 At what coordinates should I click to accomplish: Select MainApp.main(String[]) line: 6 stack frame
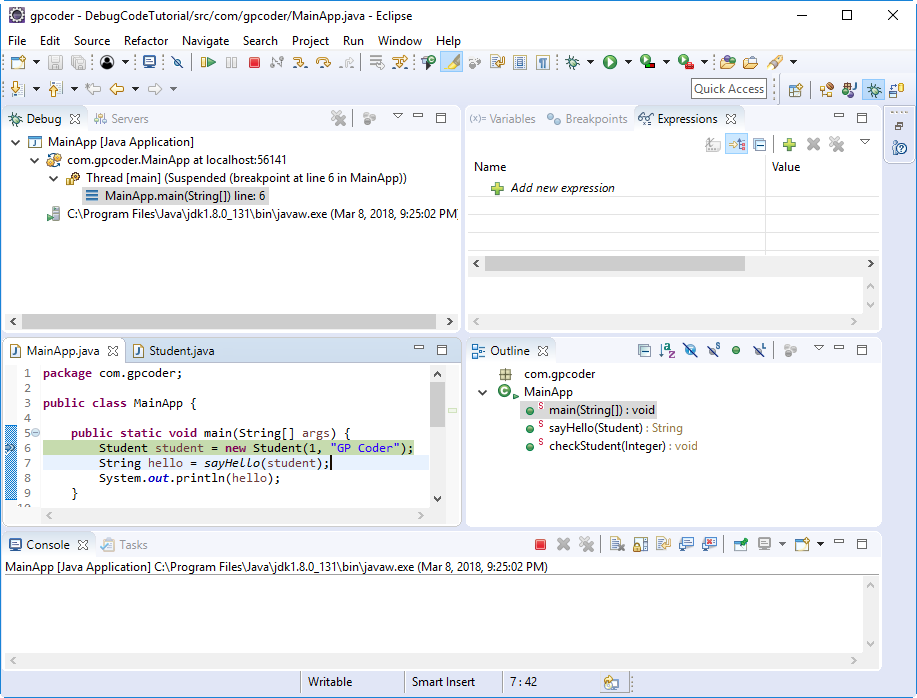(x=175, y=196)
